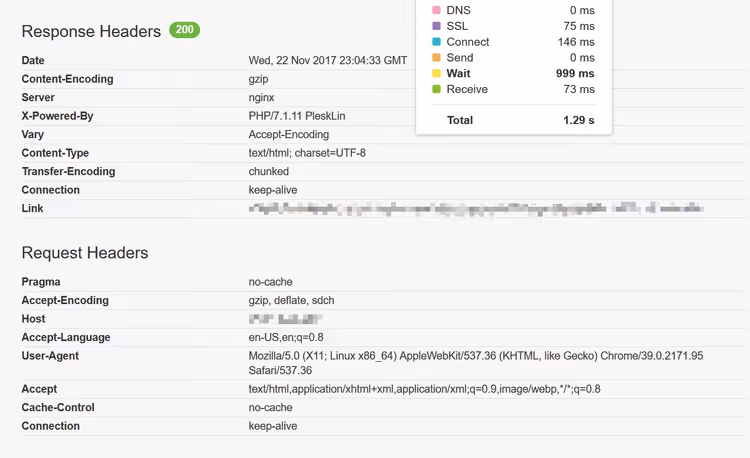
Task: Click the Total label in timing popup
Action: (460, 120)
